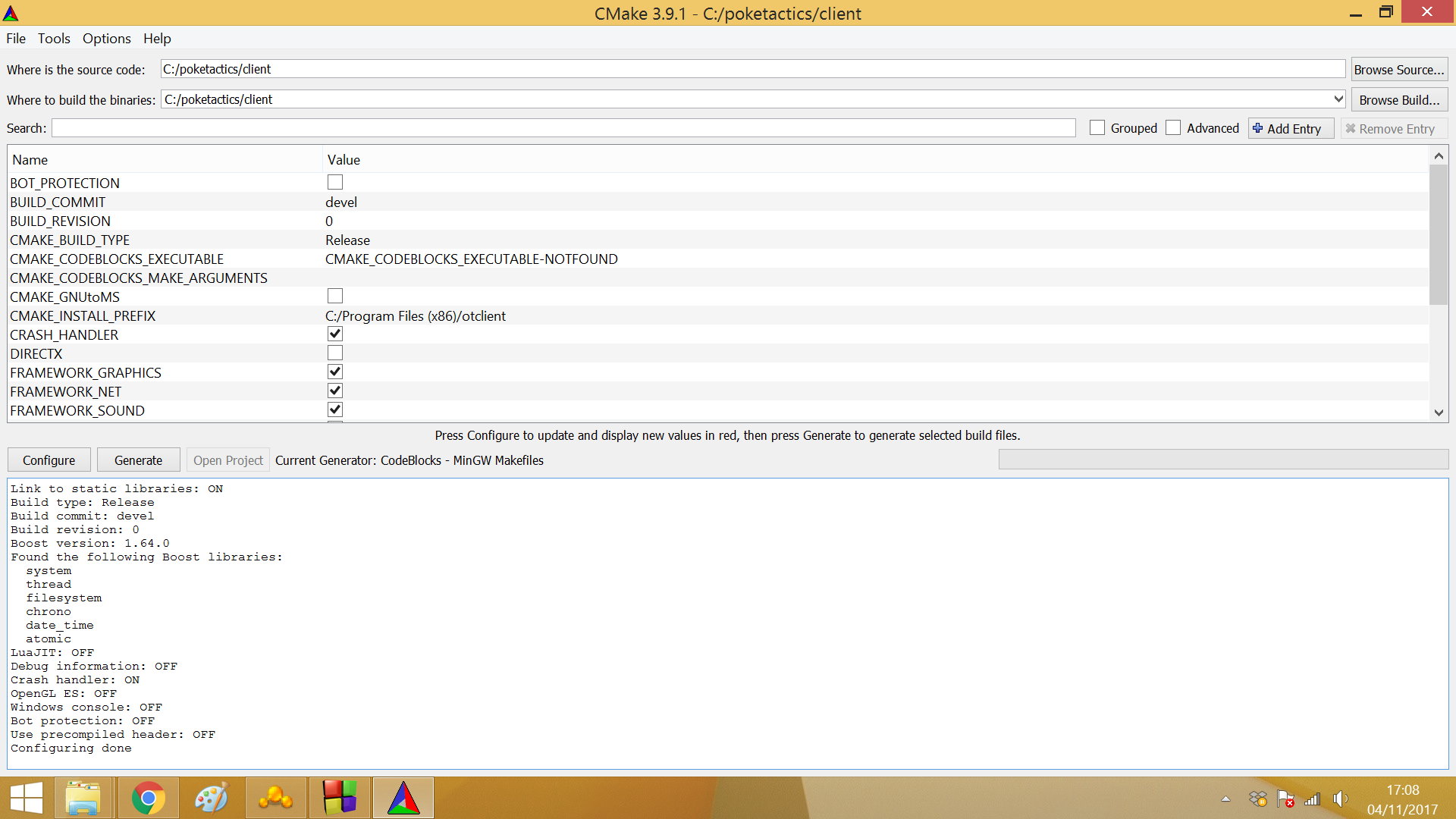This screenshot has width=1456, height=819.
Task: Open the File menu
Action: pyautogui.click(x=16, y=39)
